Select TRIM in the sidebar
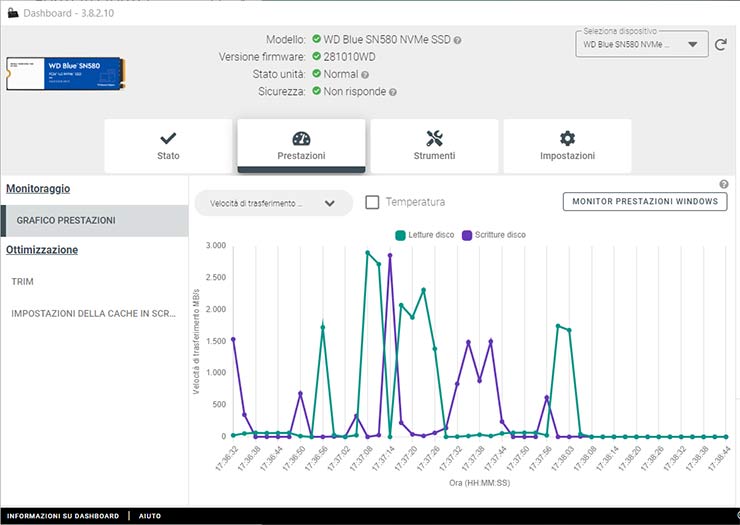Image resolution: width=740 pixels, height=525 pixels. (22, 282)
